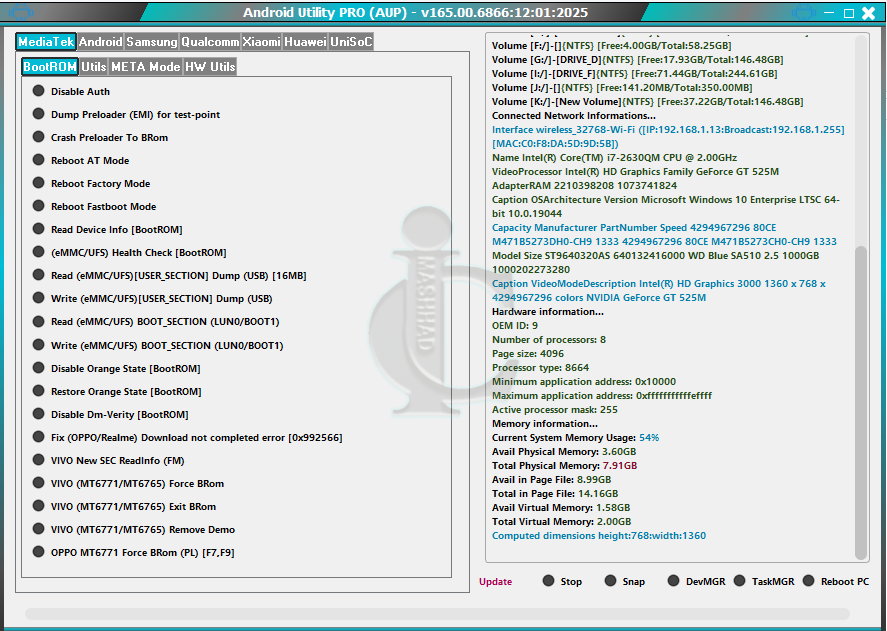Click the logo icon in the top-left corner
Viewport: 887px width, 631px height.
[21, 13]
